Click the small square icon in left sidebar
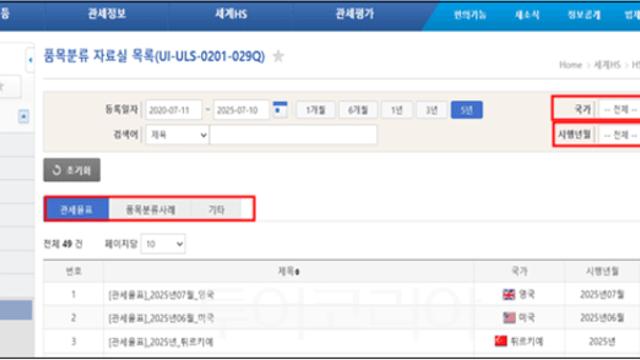Viewport: 640px width, 360px height. (24, 117)
